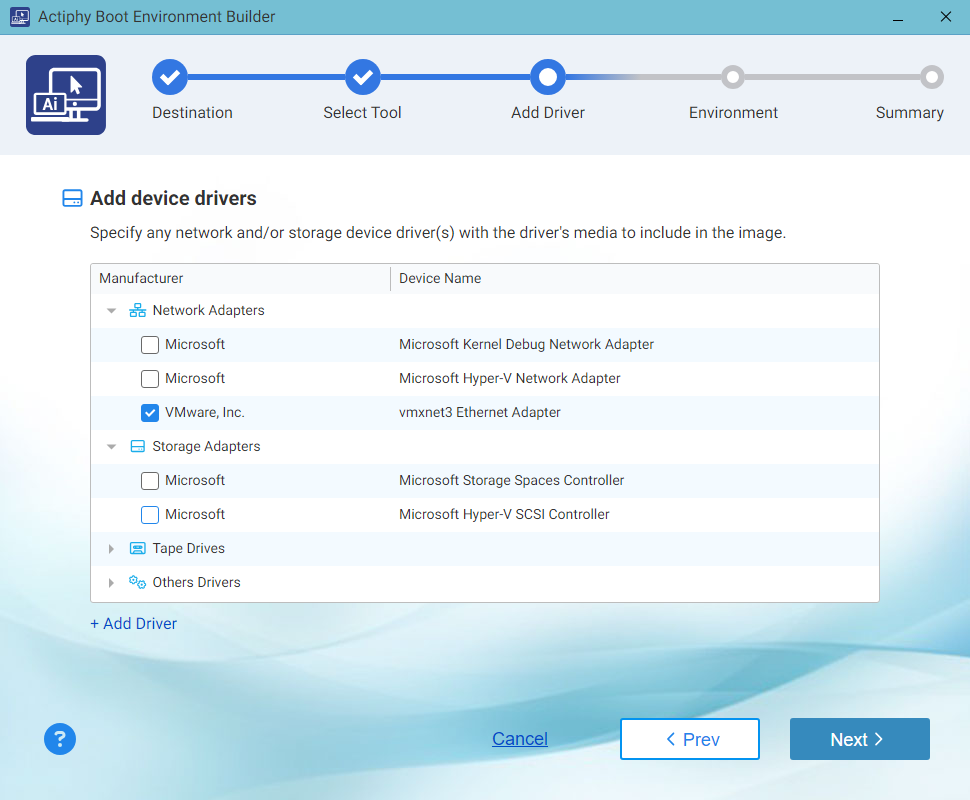Image resolution: width=970 pixels, height=800 pixels.
Task: Select the Tape Drives tree label
Action: click(189, 549)
